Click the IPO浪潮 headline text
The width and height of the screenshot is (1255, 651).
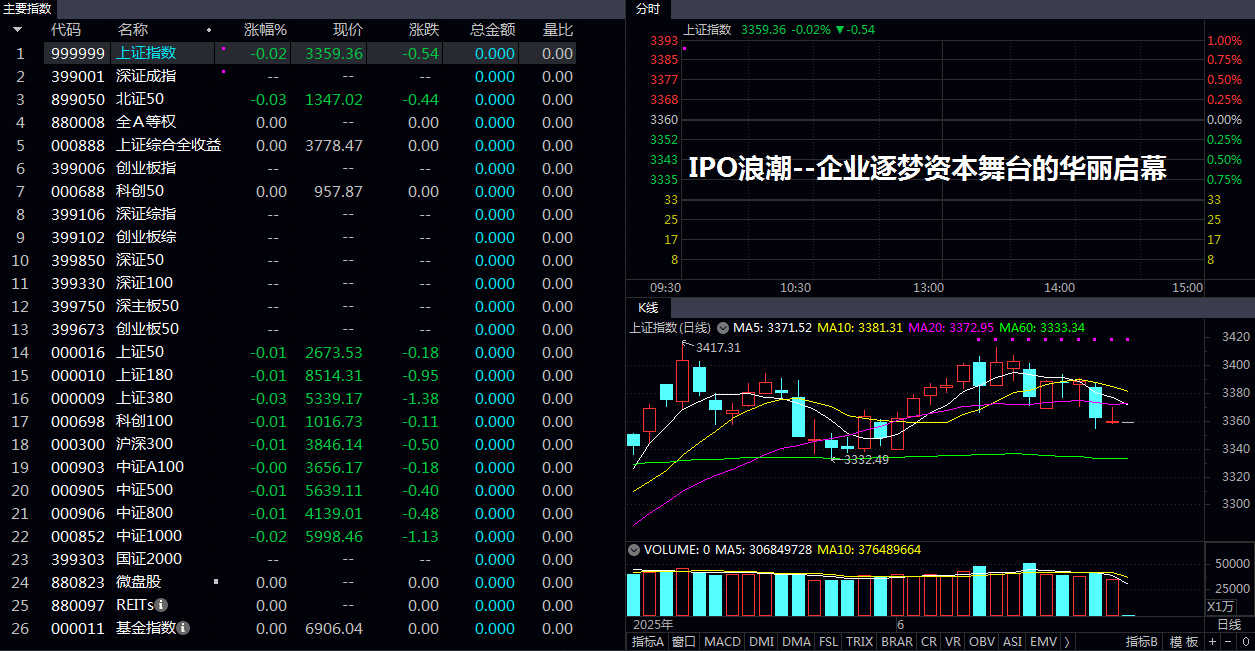pyautogui.click(x=927, y=167)
